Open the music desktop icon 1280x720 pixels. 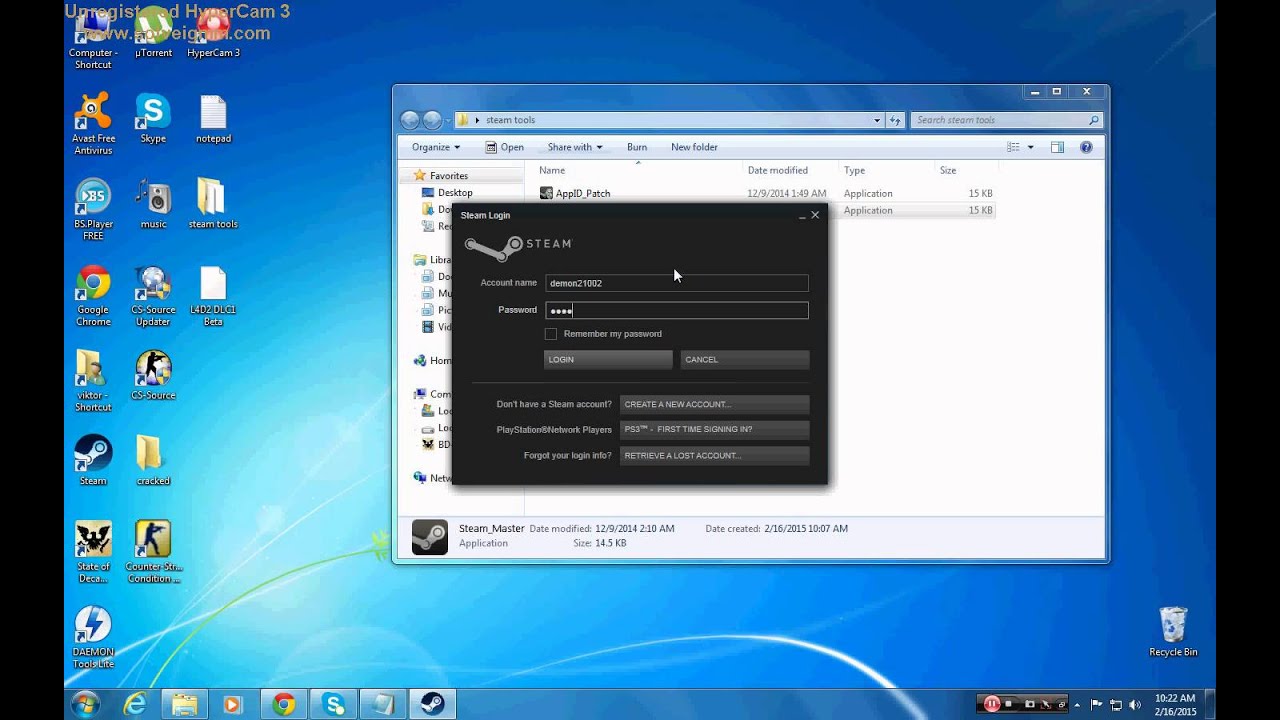tap(153, 204)
